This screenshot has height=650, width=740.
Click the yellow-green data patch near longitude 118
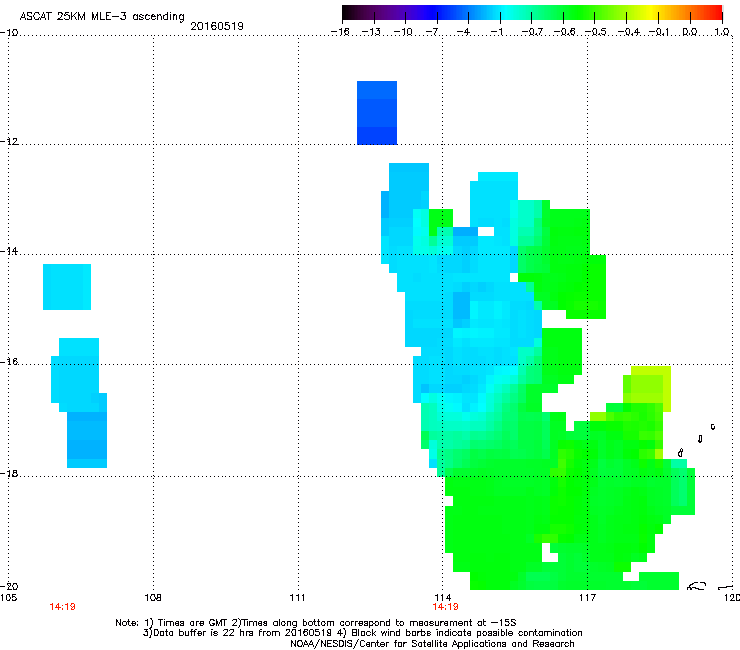[647, 389]
